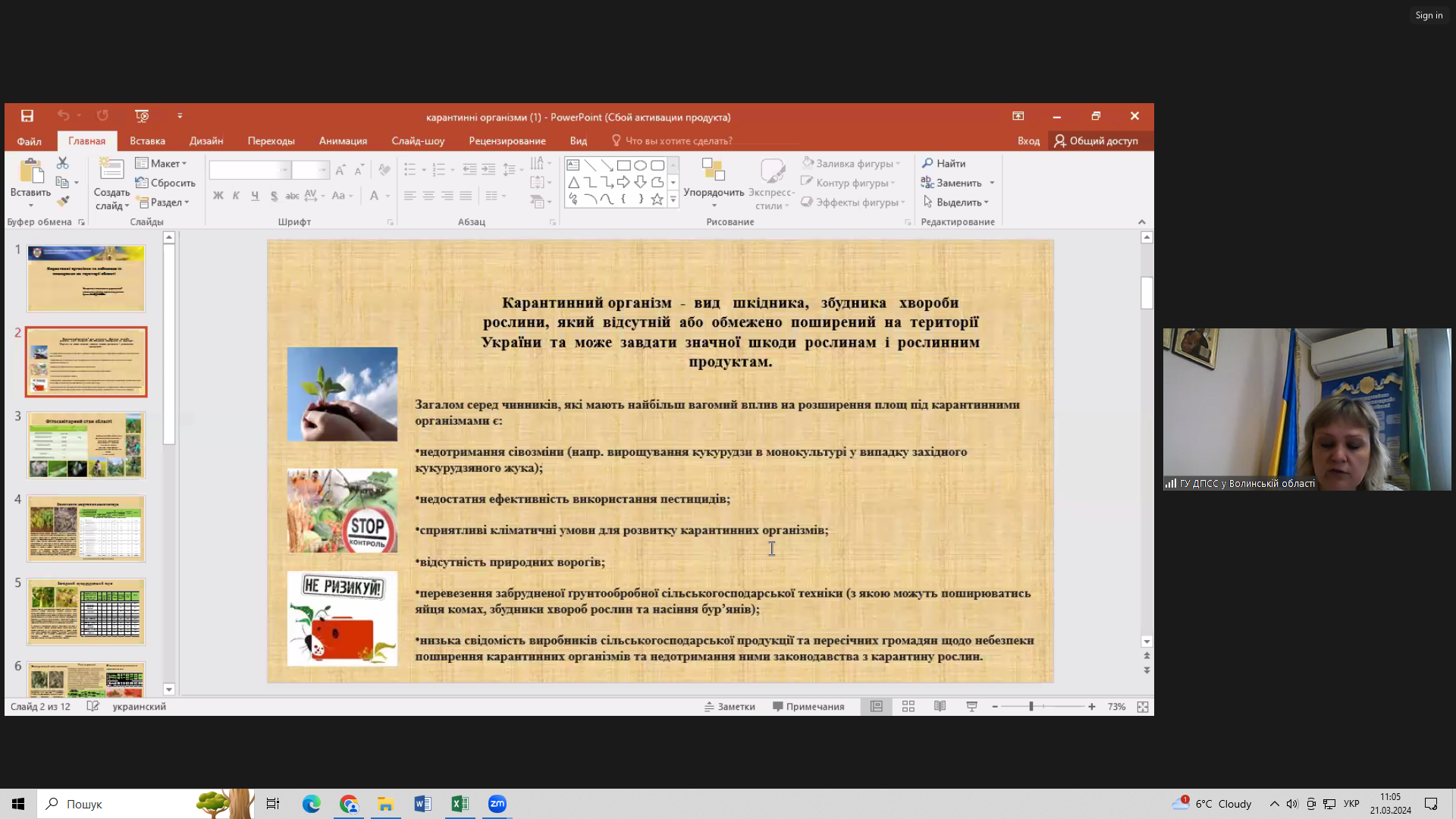Select slide 3 thumbnail
The height and width of the screenshot is (819, 1456).
86,445
